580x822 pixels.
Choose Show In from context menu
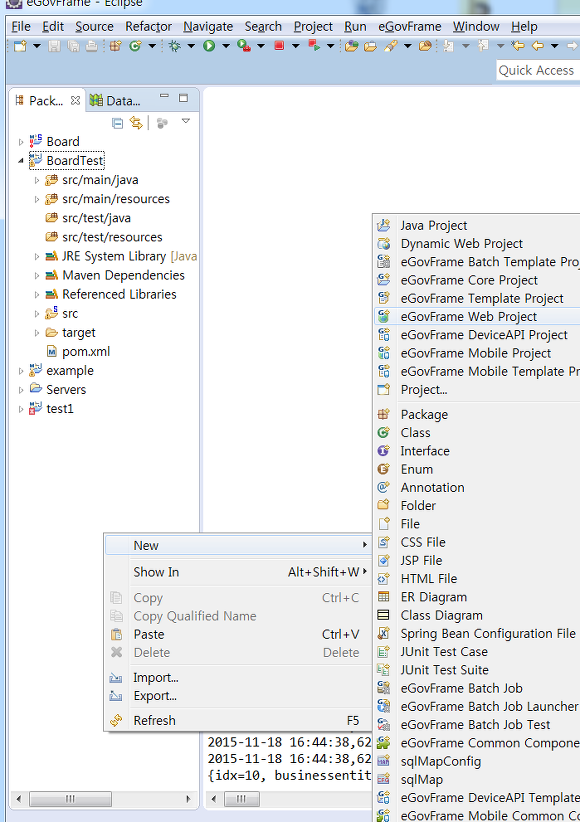pyautogui.click(x=238, y=572)
